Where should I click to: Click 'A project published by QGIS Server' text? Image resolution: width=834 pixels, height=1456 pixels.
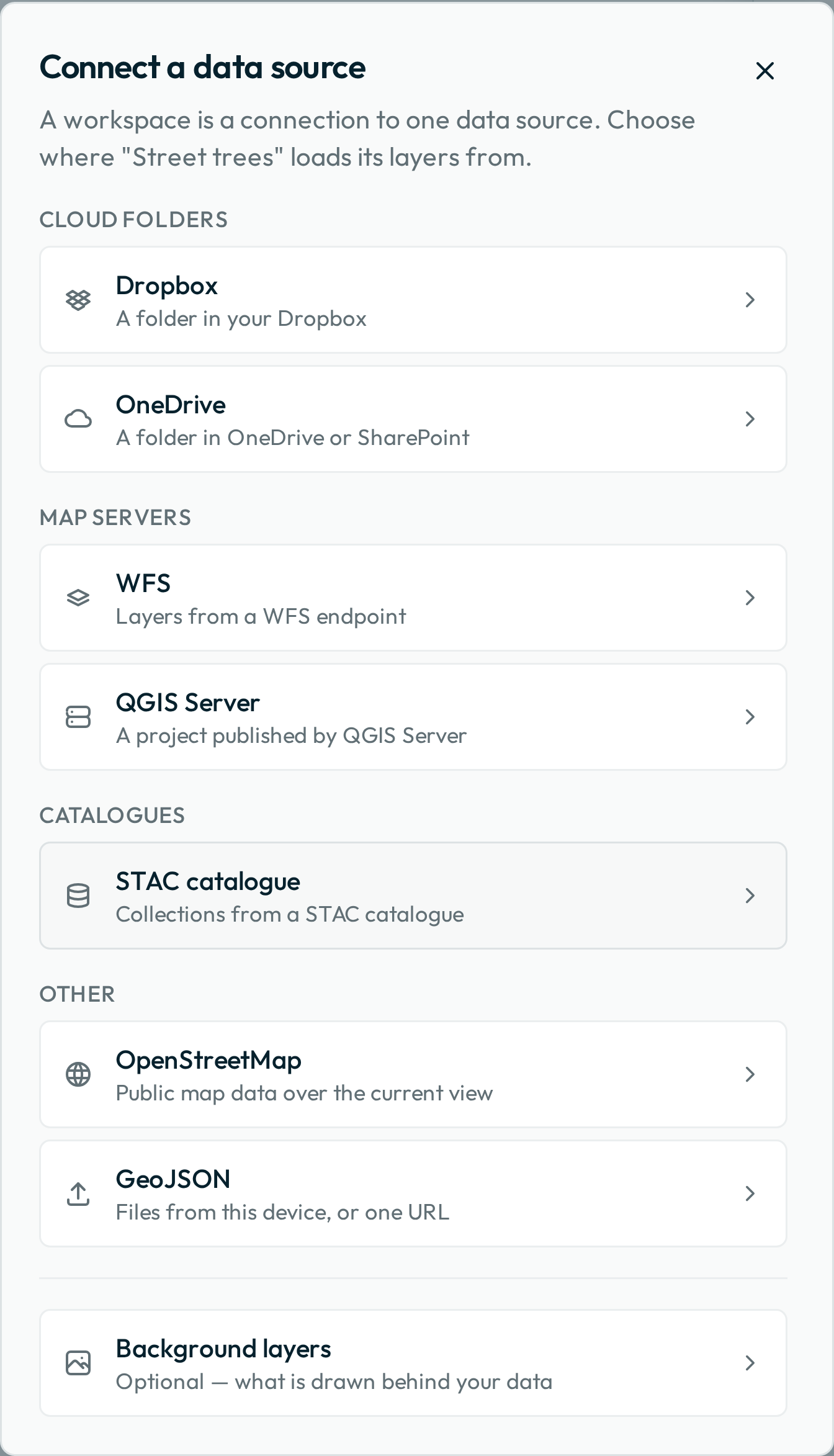click(292, 735)
